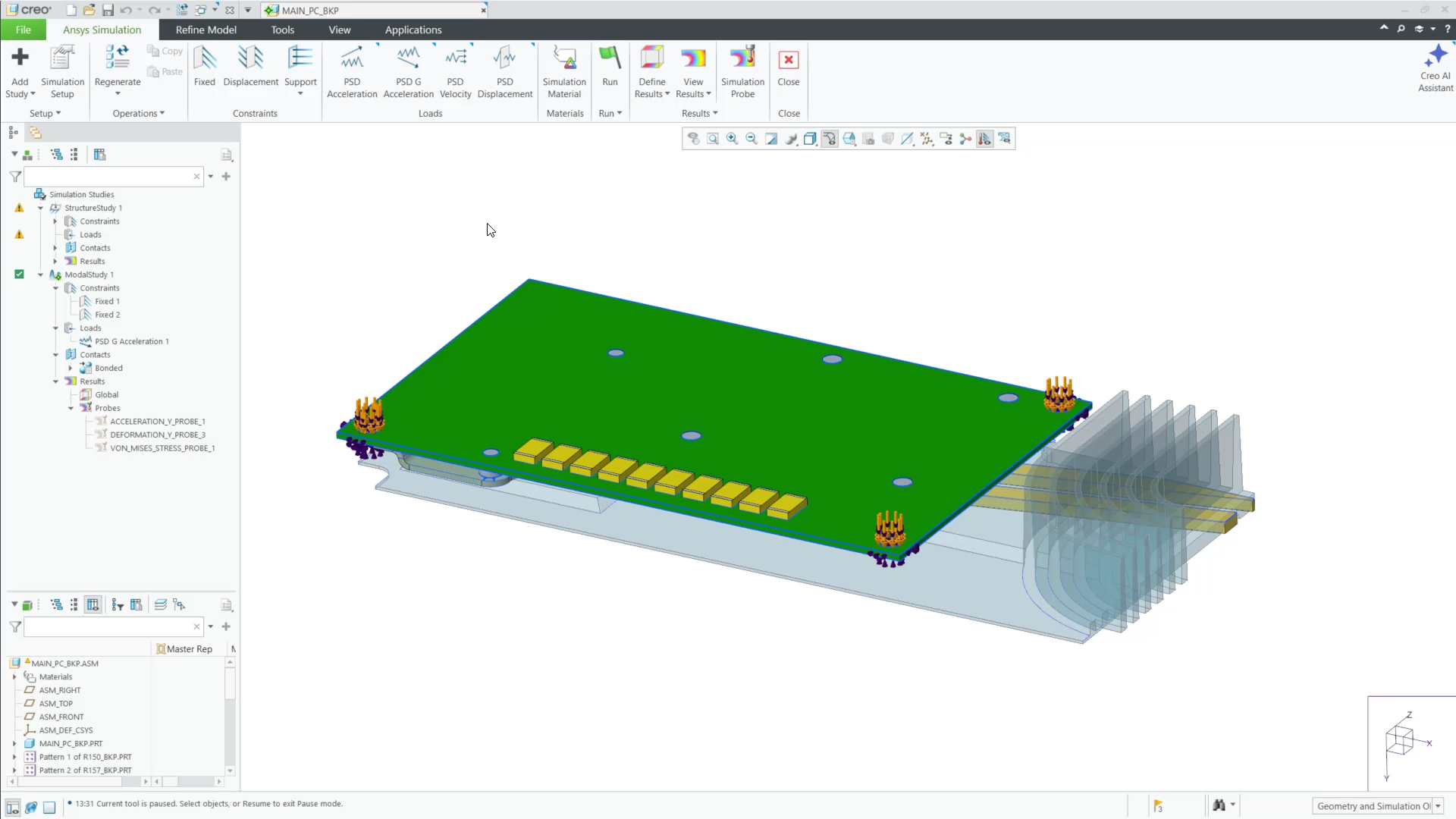1456x819 pixels.
Task: Click Refit zoom icon in graphics toolbar
Action: point(713,139)
